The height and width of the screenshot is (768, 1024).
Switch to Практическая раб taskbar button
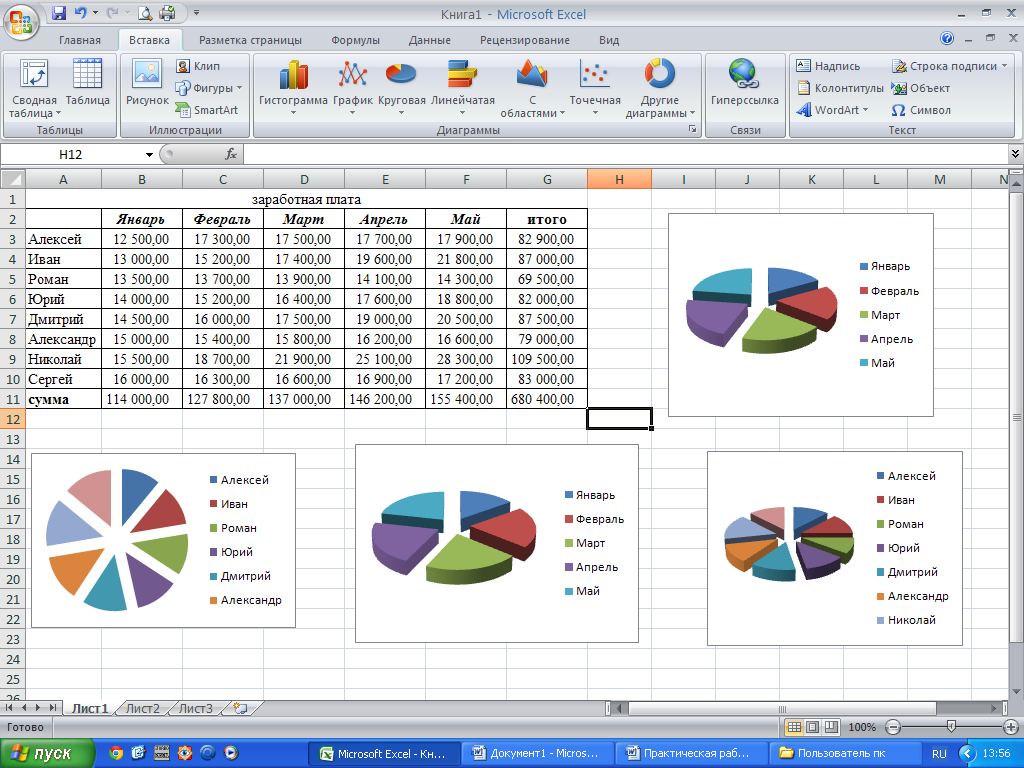(x=690, y=754)
